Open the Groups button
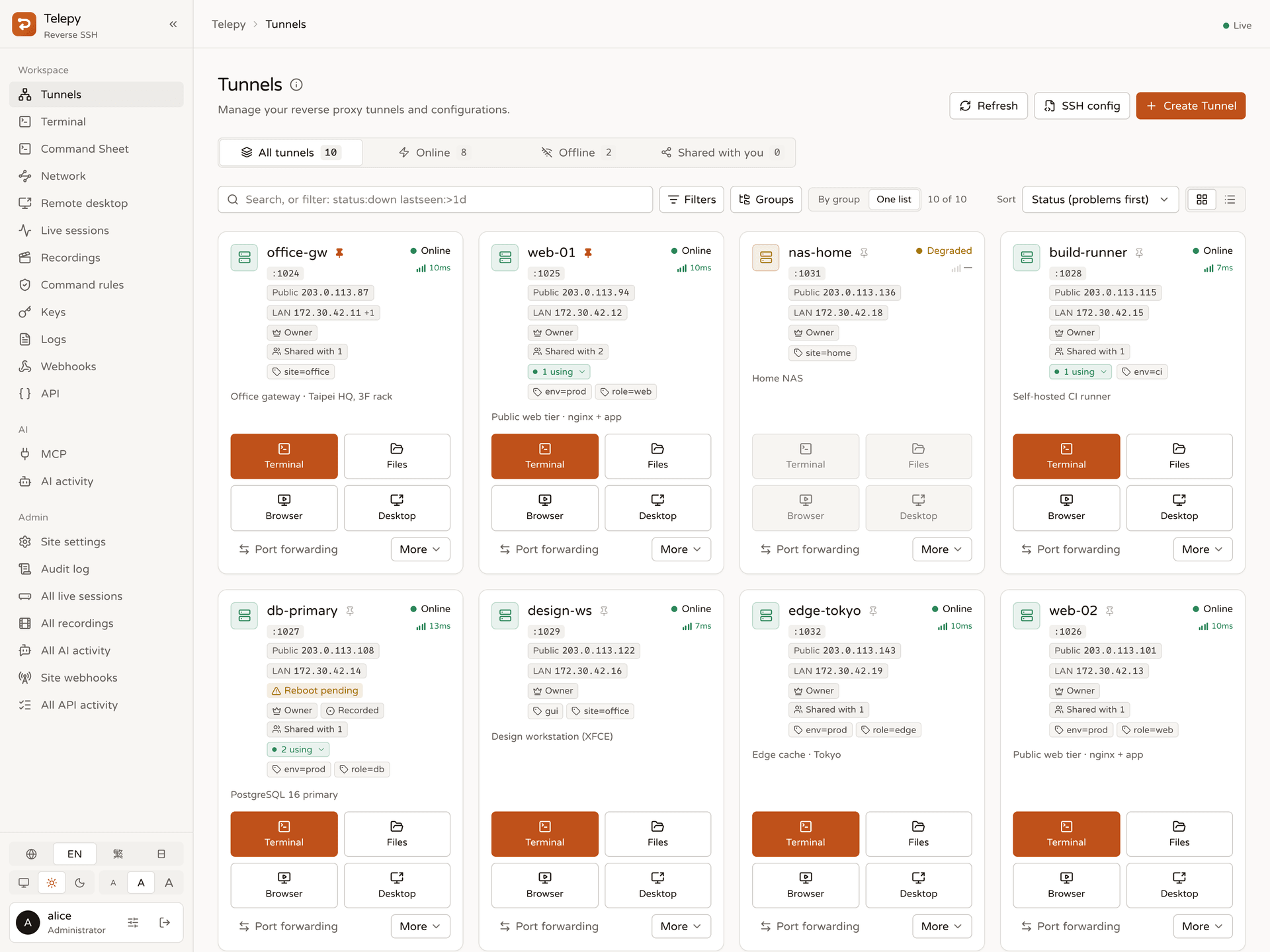This screenshot has width=1270, height=952. pos(766,200)
